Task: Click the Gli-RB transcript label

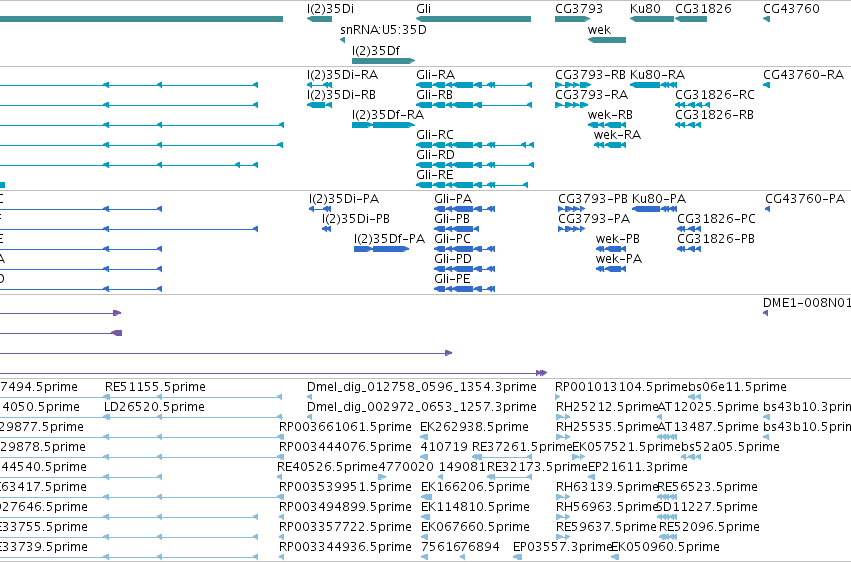Action: coord(434,95)
